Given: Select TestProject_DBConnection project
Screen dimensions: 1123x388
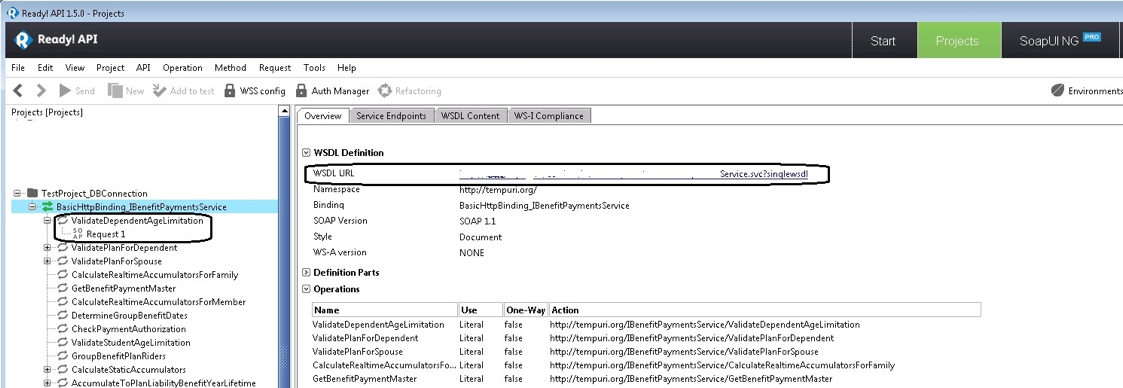Looking at the screenshot, I should coord(95,193).
